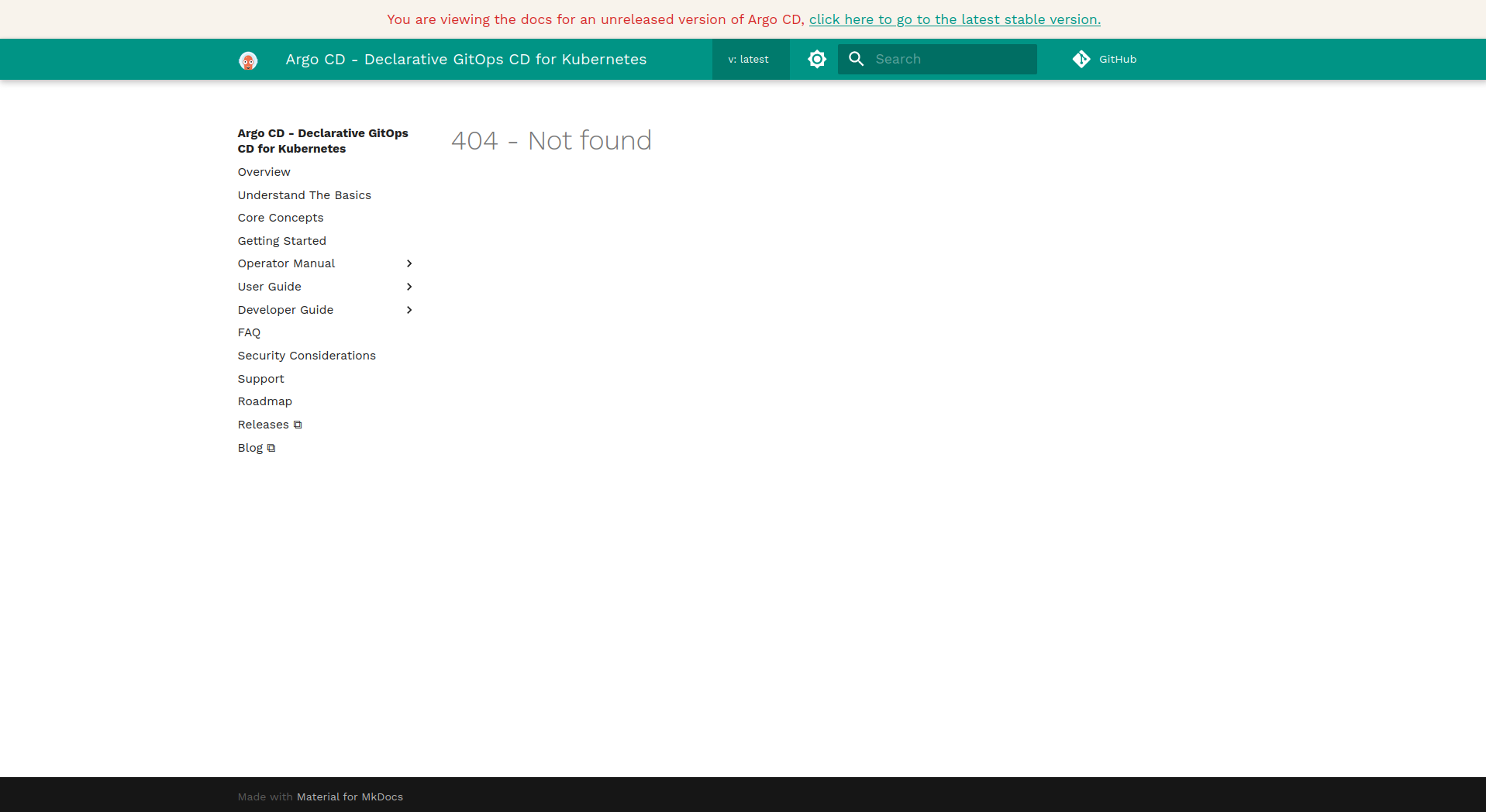Image resolution: width=1486 pixels, height=812 pixels.
Task: Toggle the light/dark mode icon
Action: (x=817, y=59)
